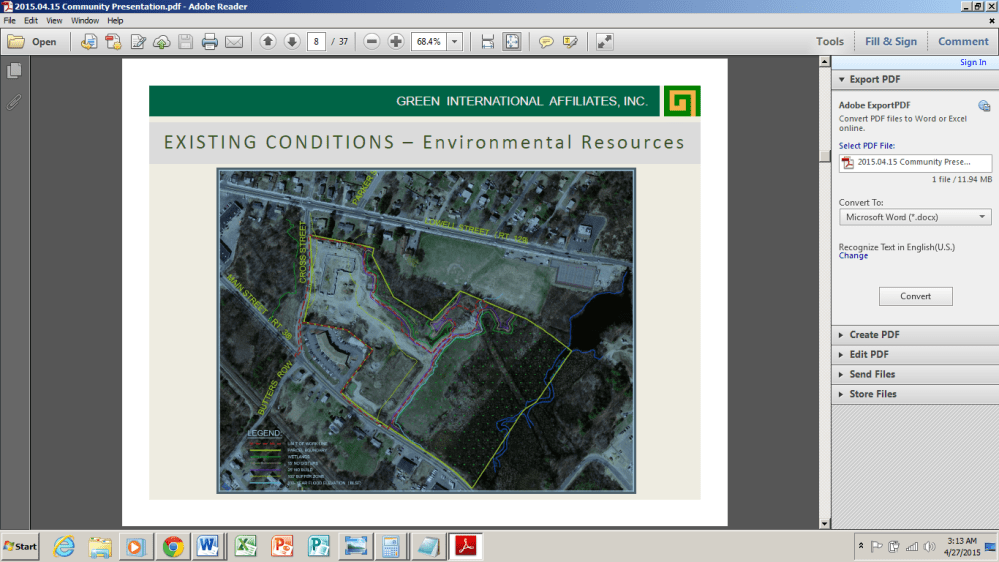Zoom in with the plus button

(396, 42)
